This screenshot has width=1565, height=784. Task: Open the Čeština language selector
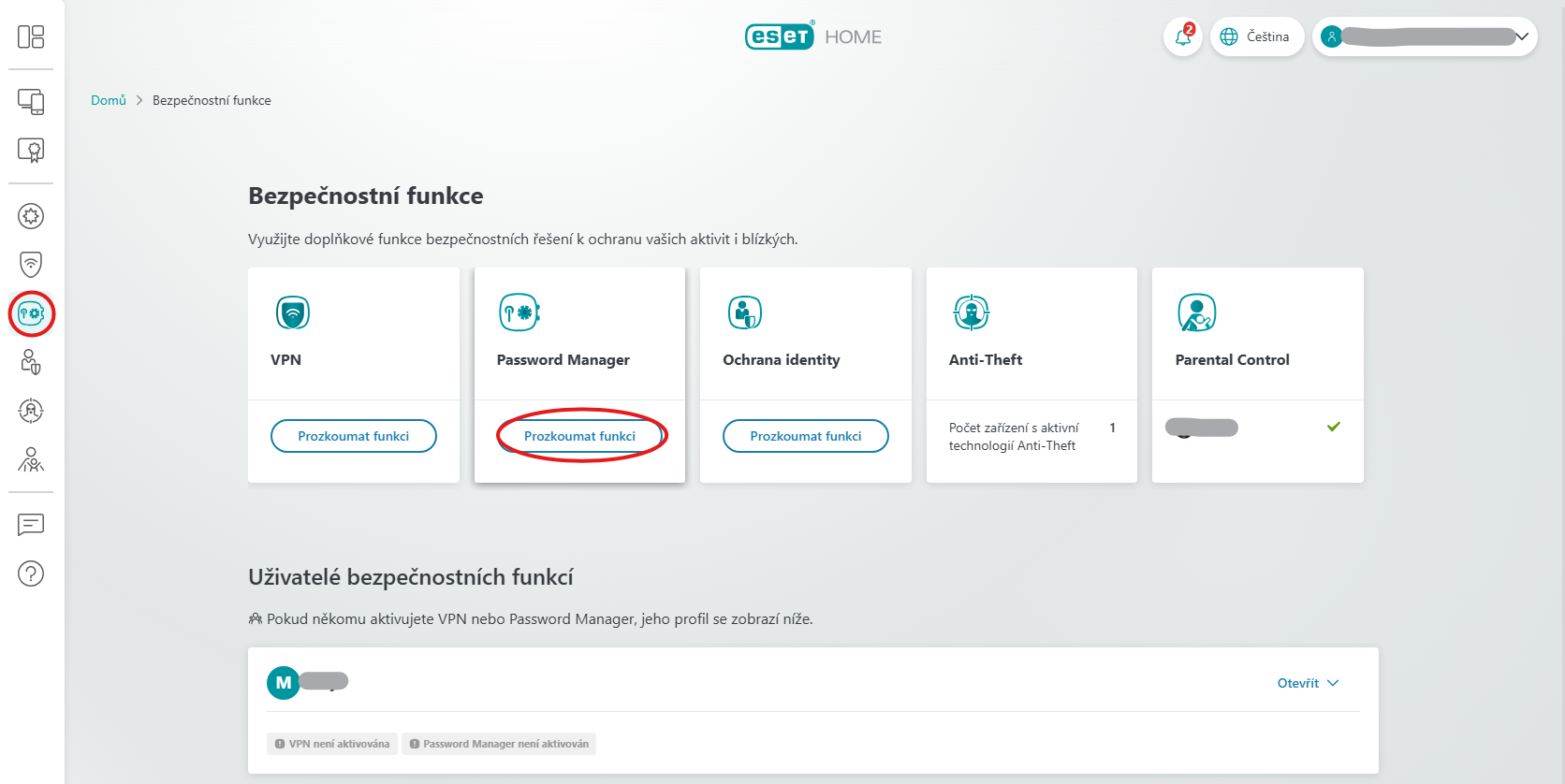[x=1257, y=36]
